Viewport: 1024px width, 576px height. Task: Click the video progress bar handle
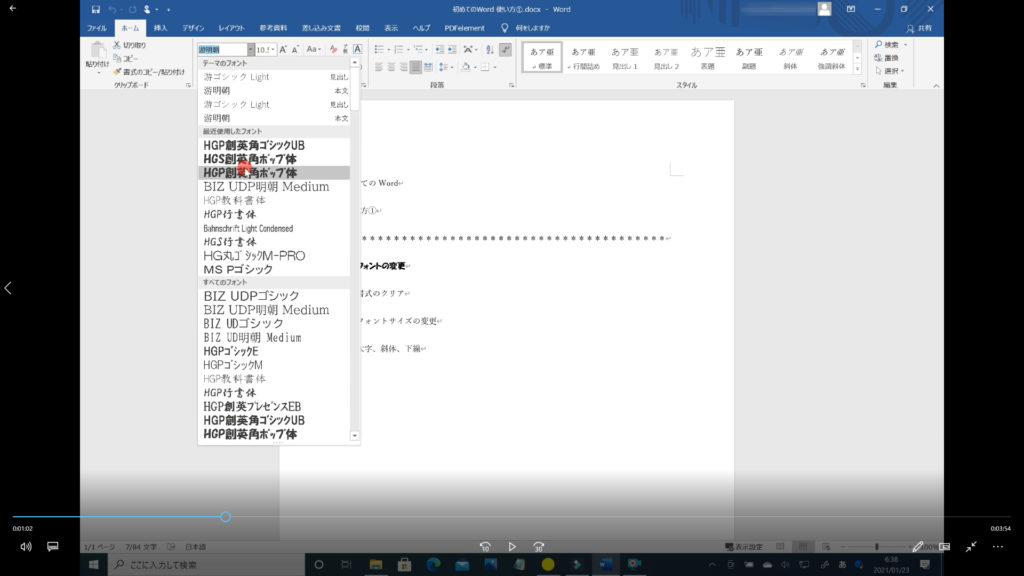(x=225, y=517)
